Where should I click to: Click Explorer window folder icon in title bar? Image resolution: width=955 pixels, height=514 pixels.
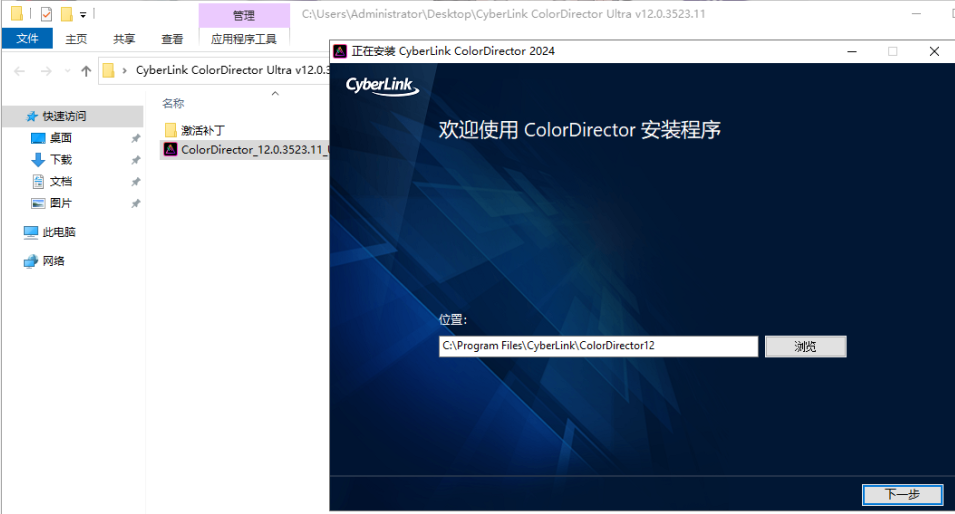pyautogui.click(x=17, y=13)
